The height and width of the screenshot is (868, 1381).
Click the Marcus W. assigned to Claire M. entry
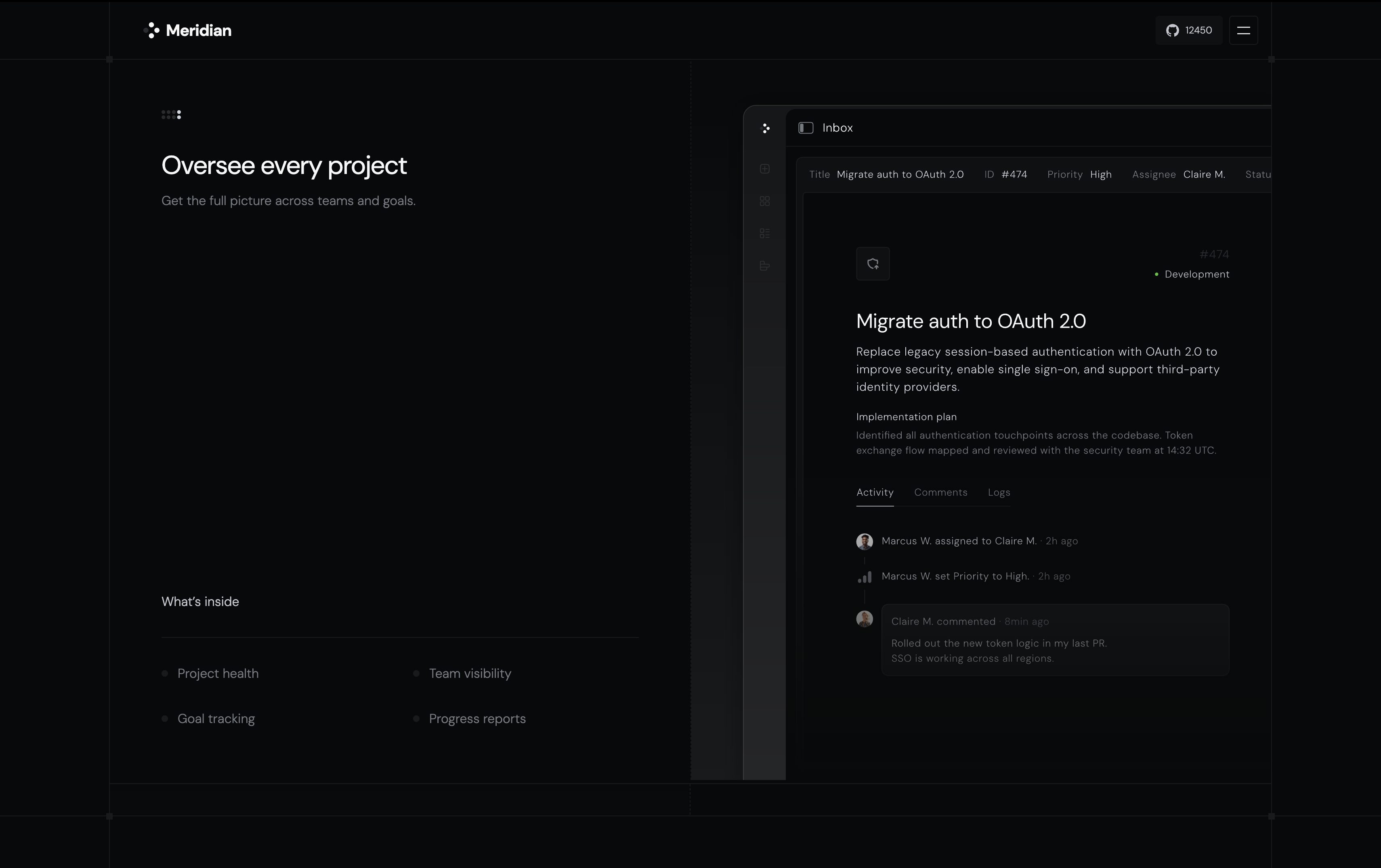click(x=967, y=541)
